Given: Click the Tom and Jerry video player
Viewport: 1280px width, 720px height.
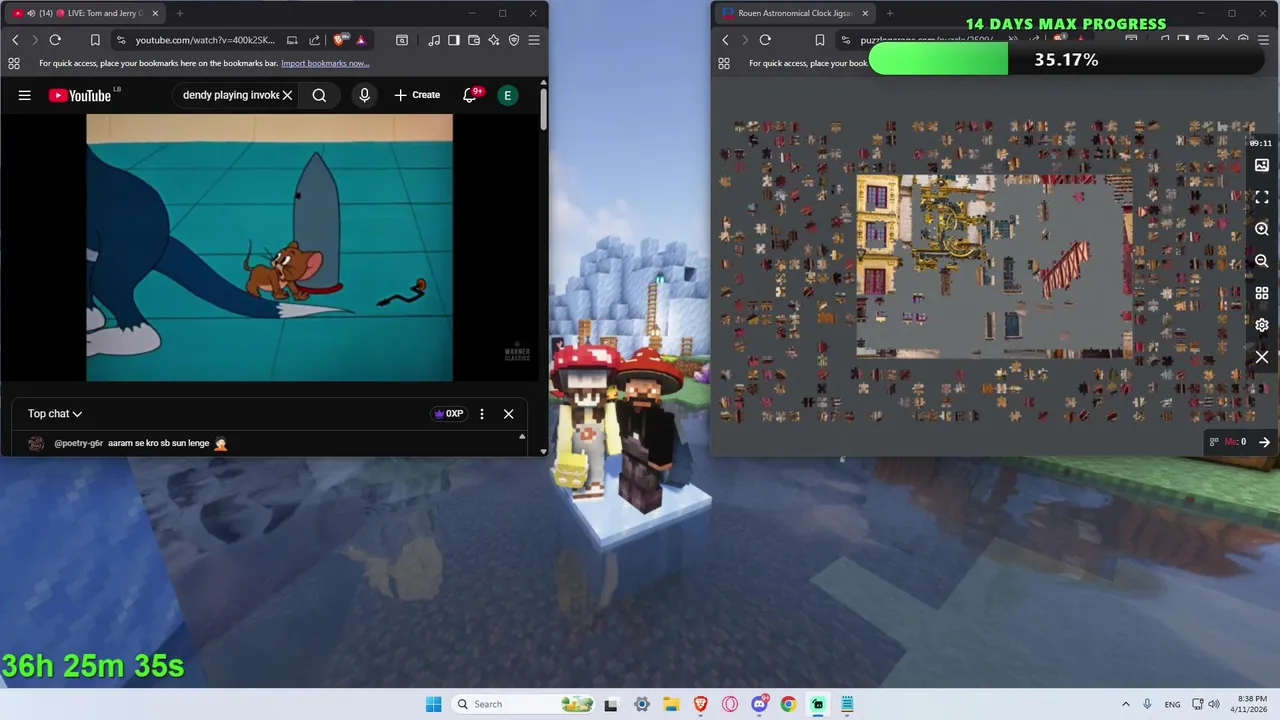Looking at the screenshot, I should 269,247.
